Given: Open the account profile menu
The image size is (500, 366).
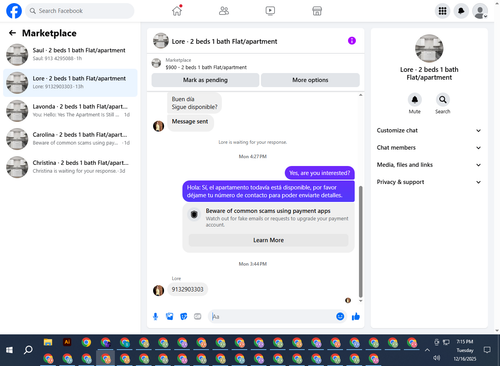Looking at the screenshot, I should point(480,11).
